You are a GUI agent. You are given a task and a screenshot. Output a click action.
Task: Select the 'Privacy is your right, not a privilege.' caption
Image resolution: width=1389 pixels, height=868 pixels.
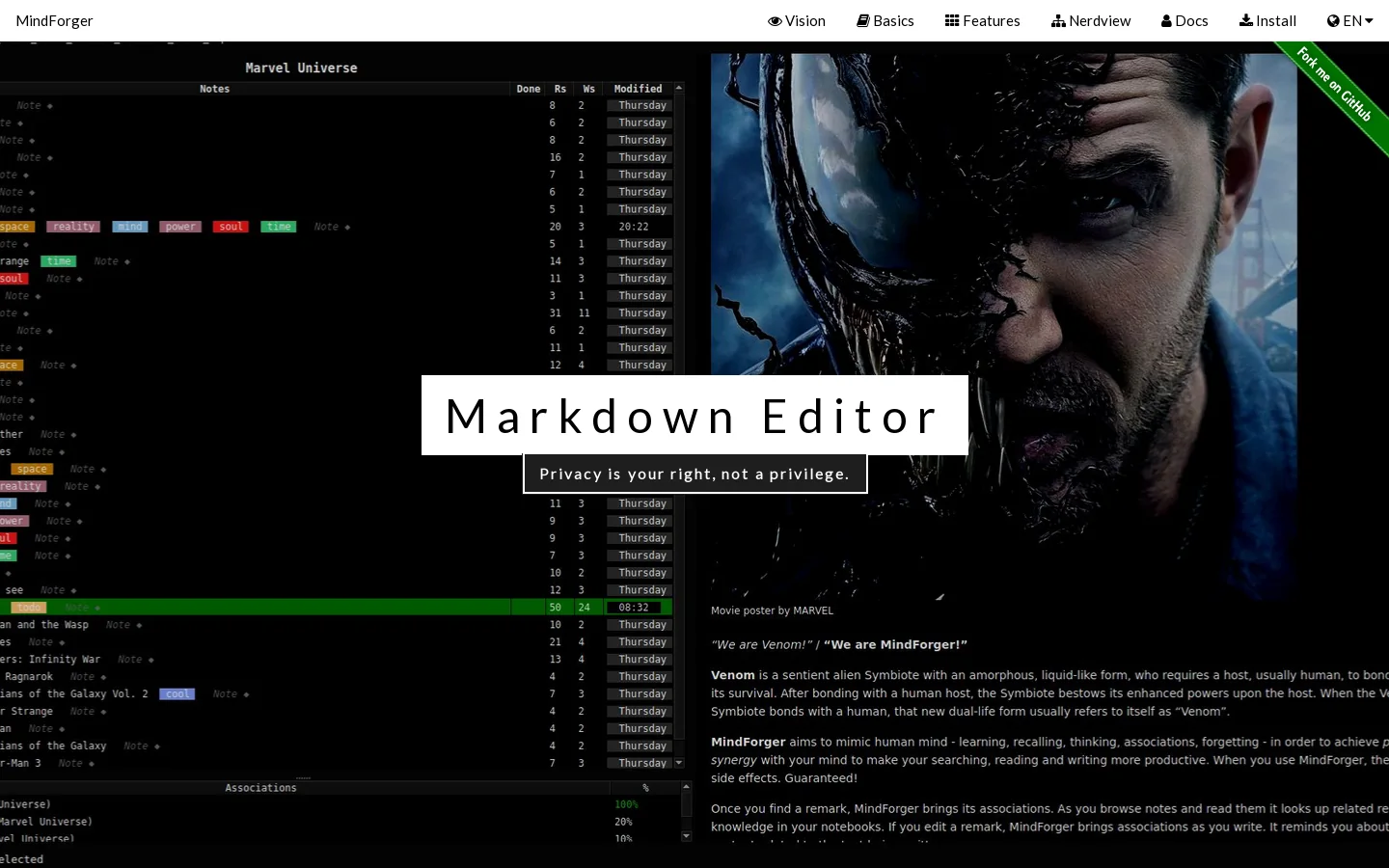point(694,474)
